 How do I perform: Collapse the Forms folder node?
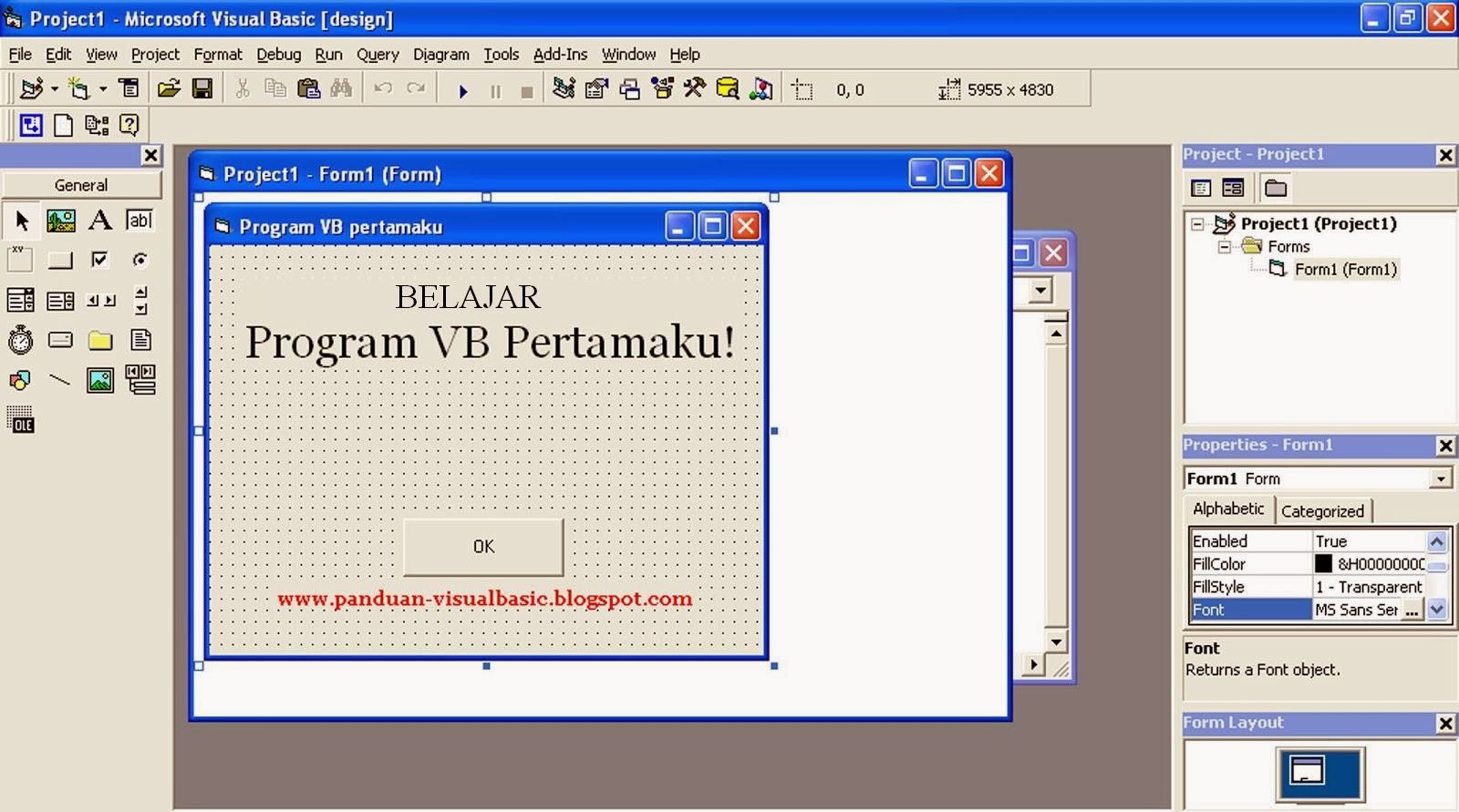coord(1225,246)
